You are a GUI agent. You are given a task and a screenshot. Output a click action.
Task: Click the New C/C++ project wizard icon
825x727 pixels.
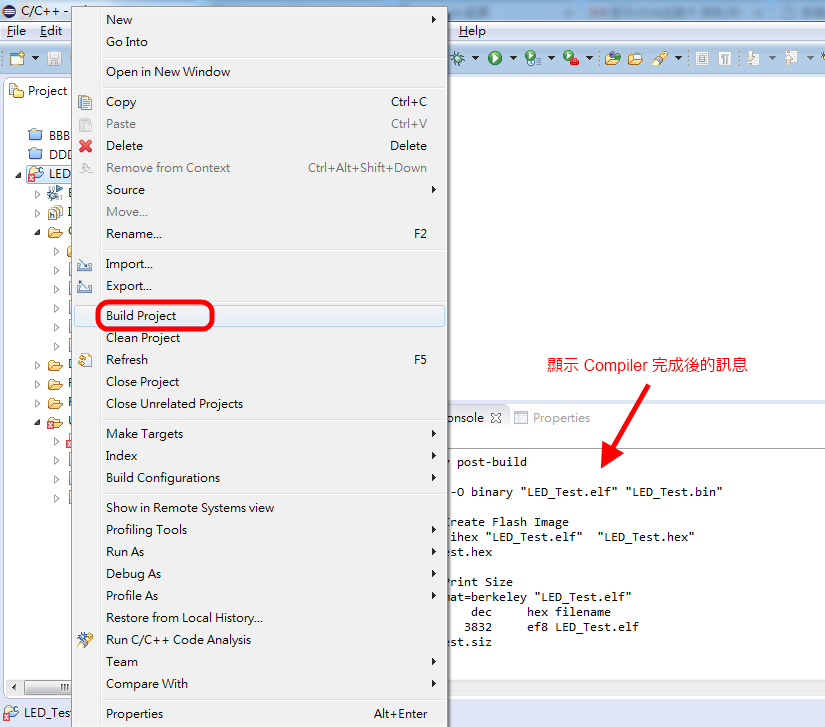16,57
